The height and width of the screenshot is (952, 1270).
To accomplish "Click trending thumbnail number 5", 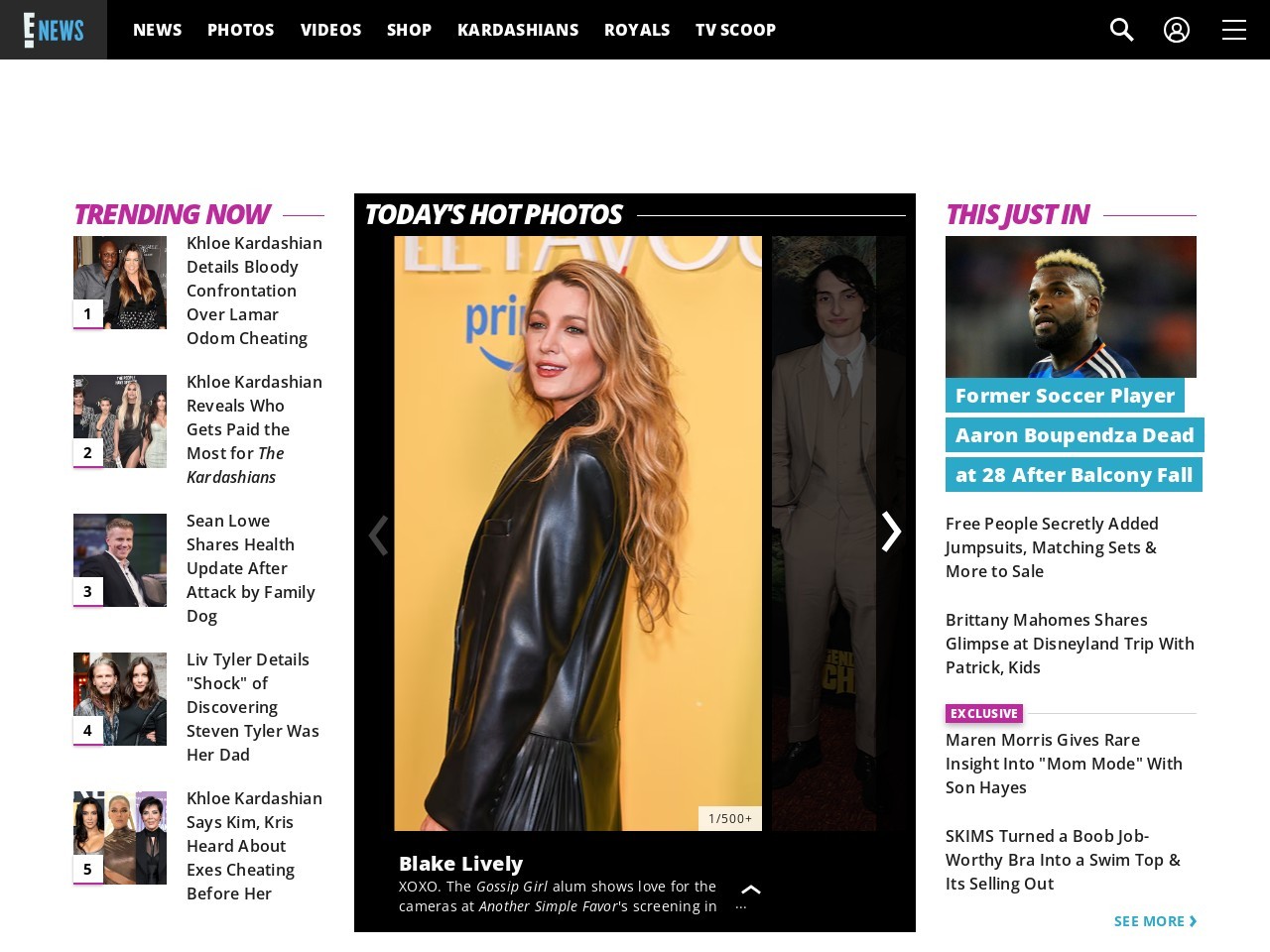I will click(x=120, y=838).
